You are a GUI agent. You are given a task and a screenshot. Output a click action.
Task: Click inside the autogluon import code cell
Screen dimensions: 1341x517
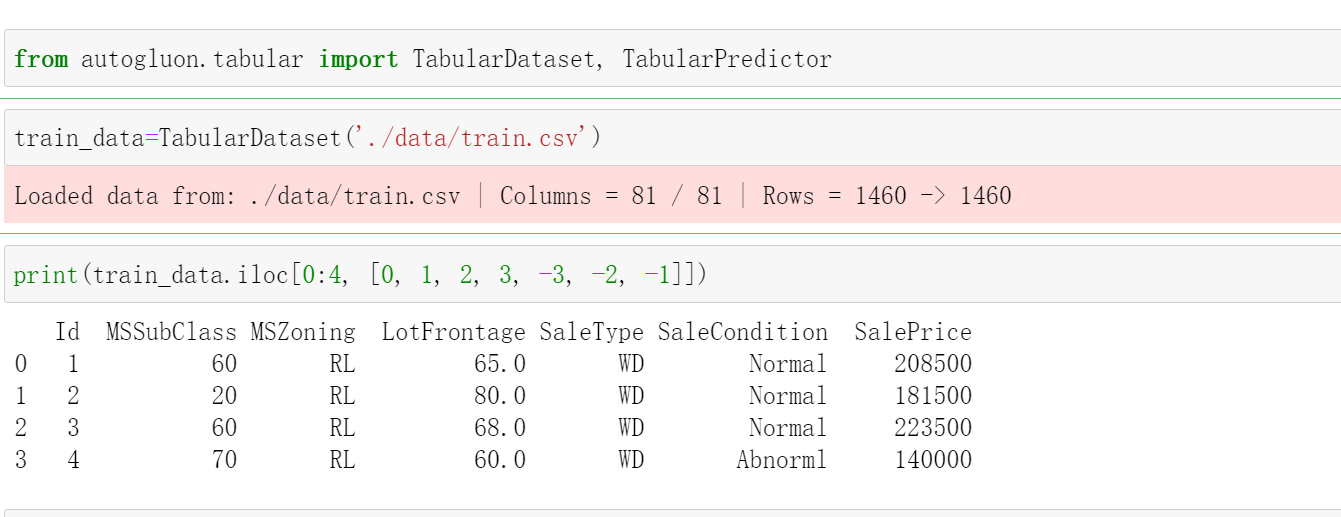pyautogui.click(x=1000, y=59)
